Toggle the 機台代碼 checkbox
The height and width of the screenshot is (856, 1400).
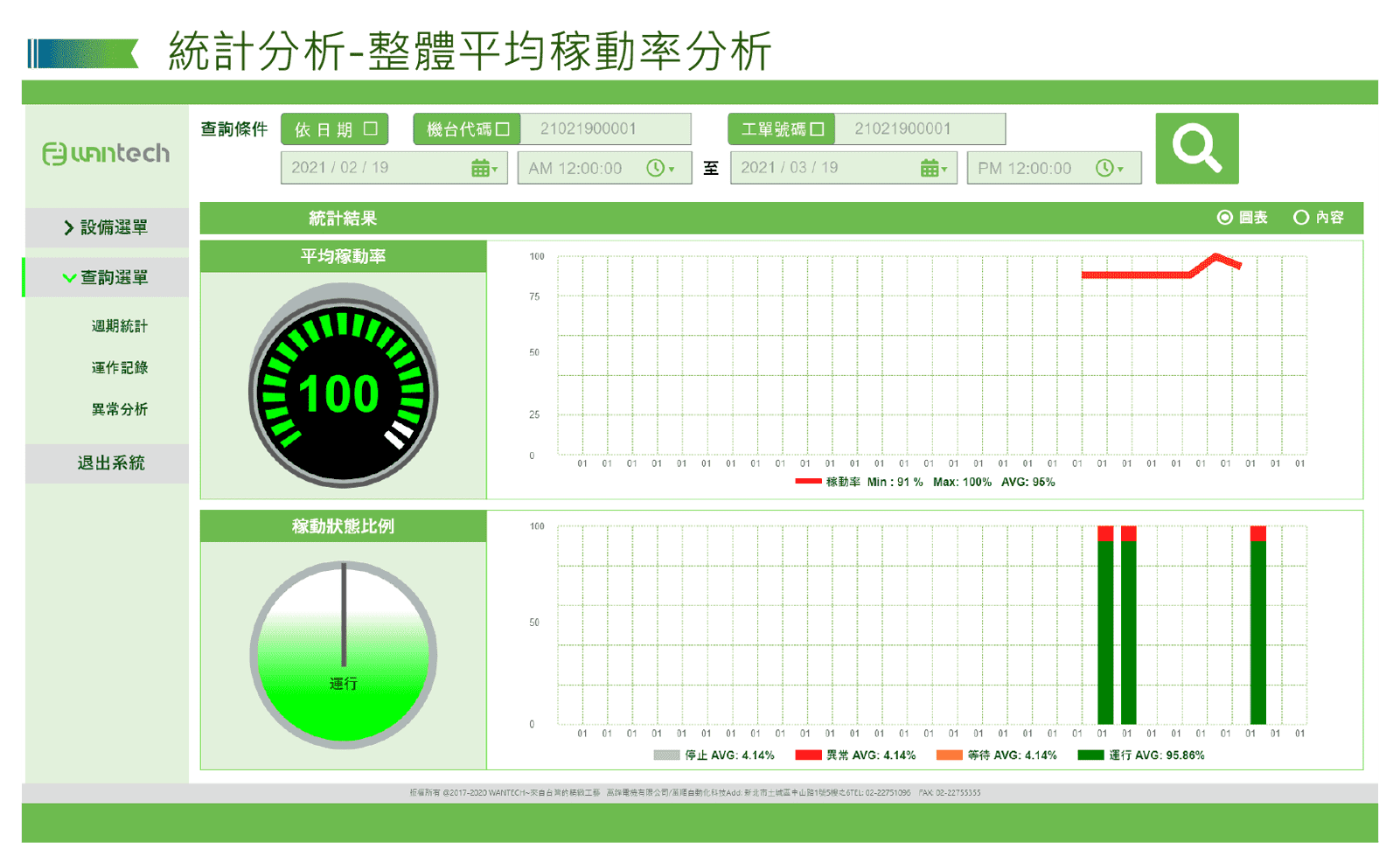[x=503, y=129]
